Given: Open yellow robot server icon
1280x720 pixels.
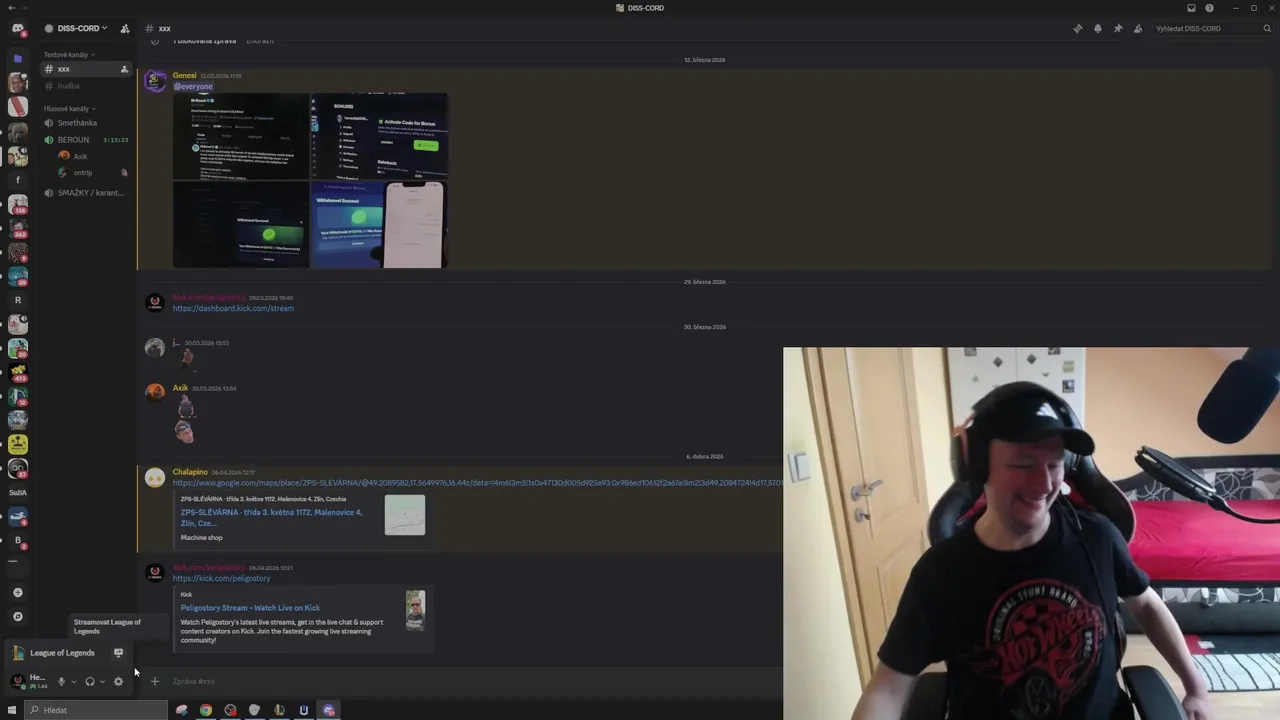Looking at the screenshot, I should 17,444.
